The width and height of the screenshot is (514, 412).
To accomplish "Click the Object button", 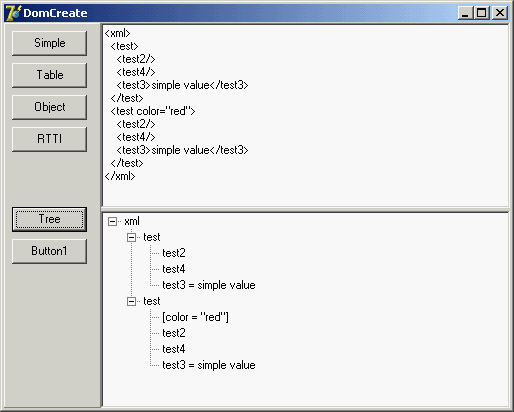I will coord(49,107).
